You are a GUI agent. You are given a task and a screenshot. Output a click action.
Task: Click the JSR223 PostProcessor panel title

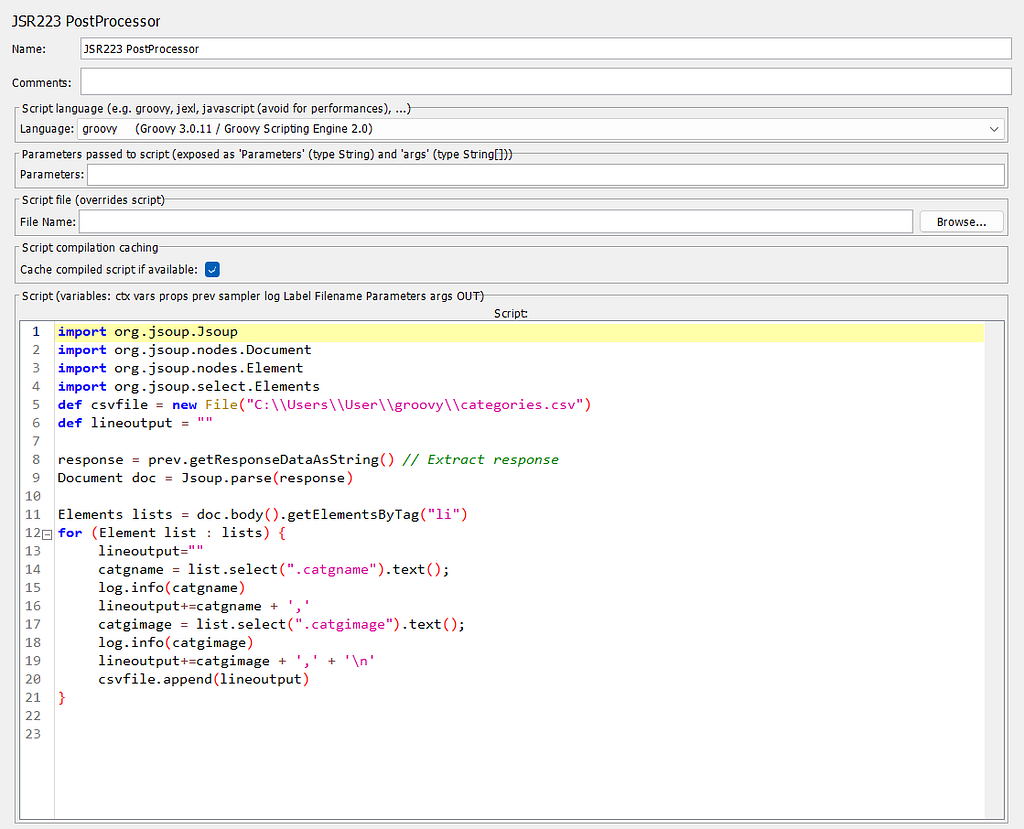pos(86,21)
